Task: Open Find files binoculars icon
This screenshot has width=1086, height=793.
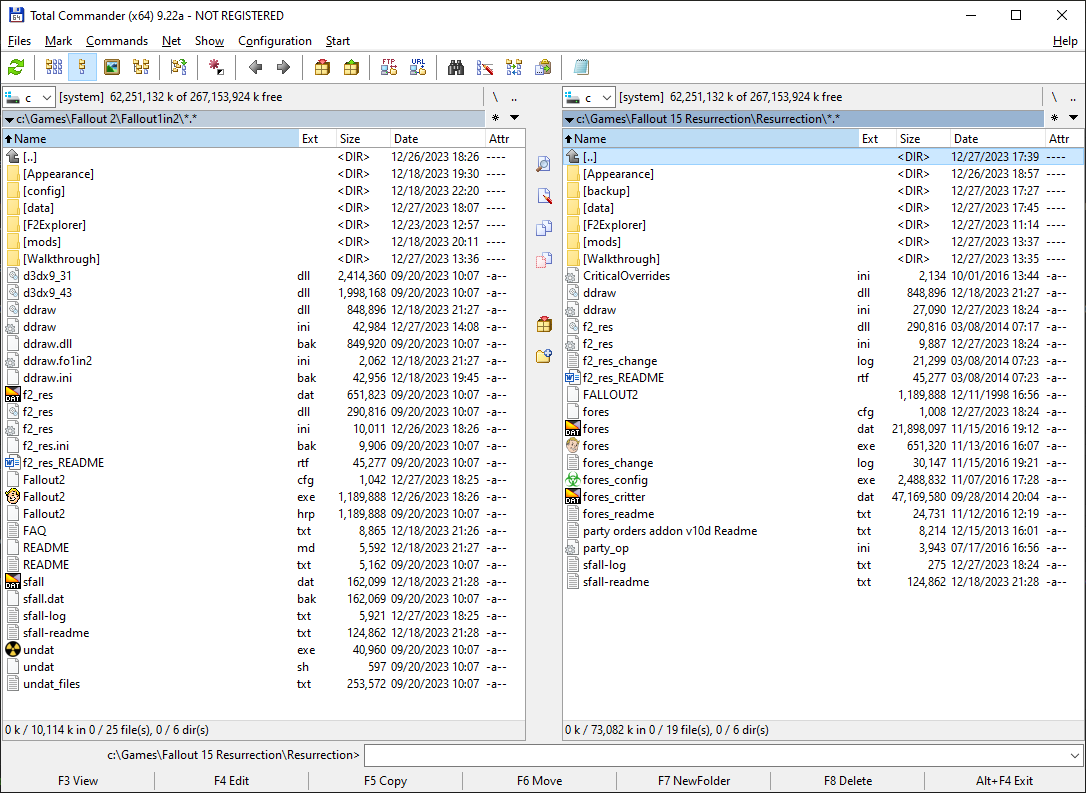Action: tap(456, 67)
